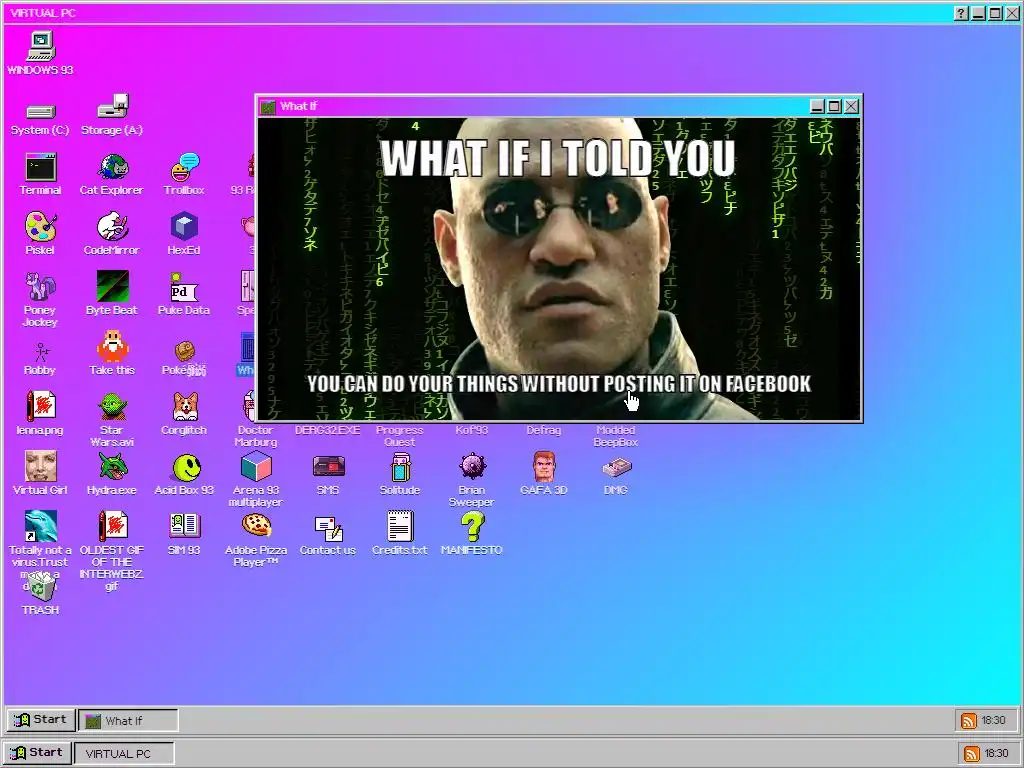Launch the Brian Sweeper mine icon
The height and width of the screenshot is (768, 1024).
(472, 466)
